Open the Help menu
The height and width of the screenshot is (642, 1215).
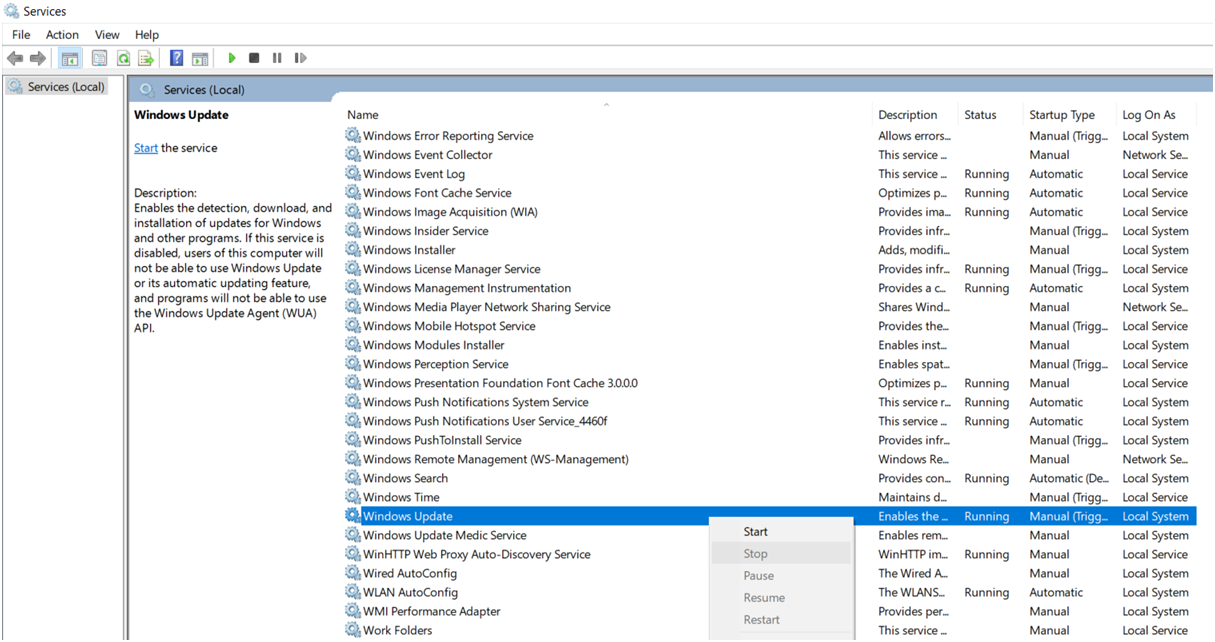click(147, 35)
